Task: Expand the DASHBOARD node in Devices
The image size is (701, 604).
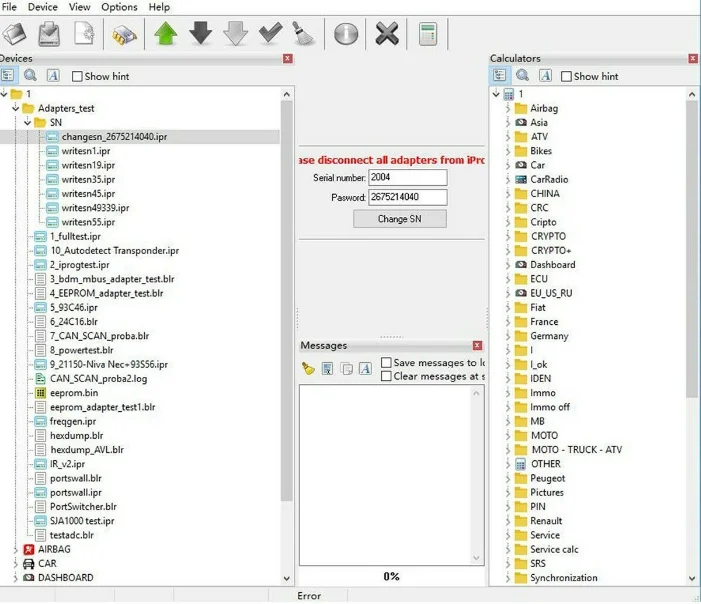Action: [16, 578]
